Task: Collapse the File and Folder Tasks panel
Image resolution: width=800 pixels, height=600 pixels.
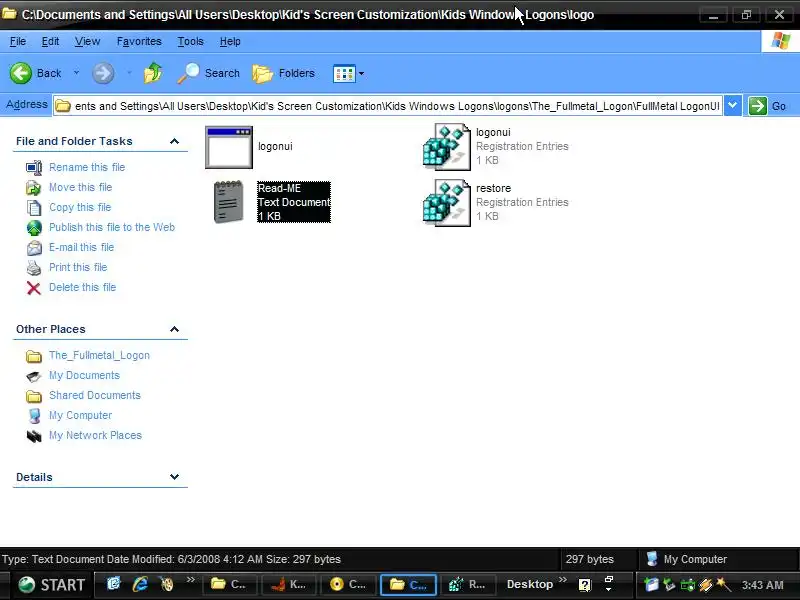Action: (174, 141)
